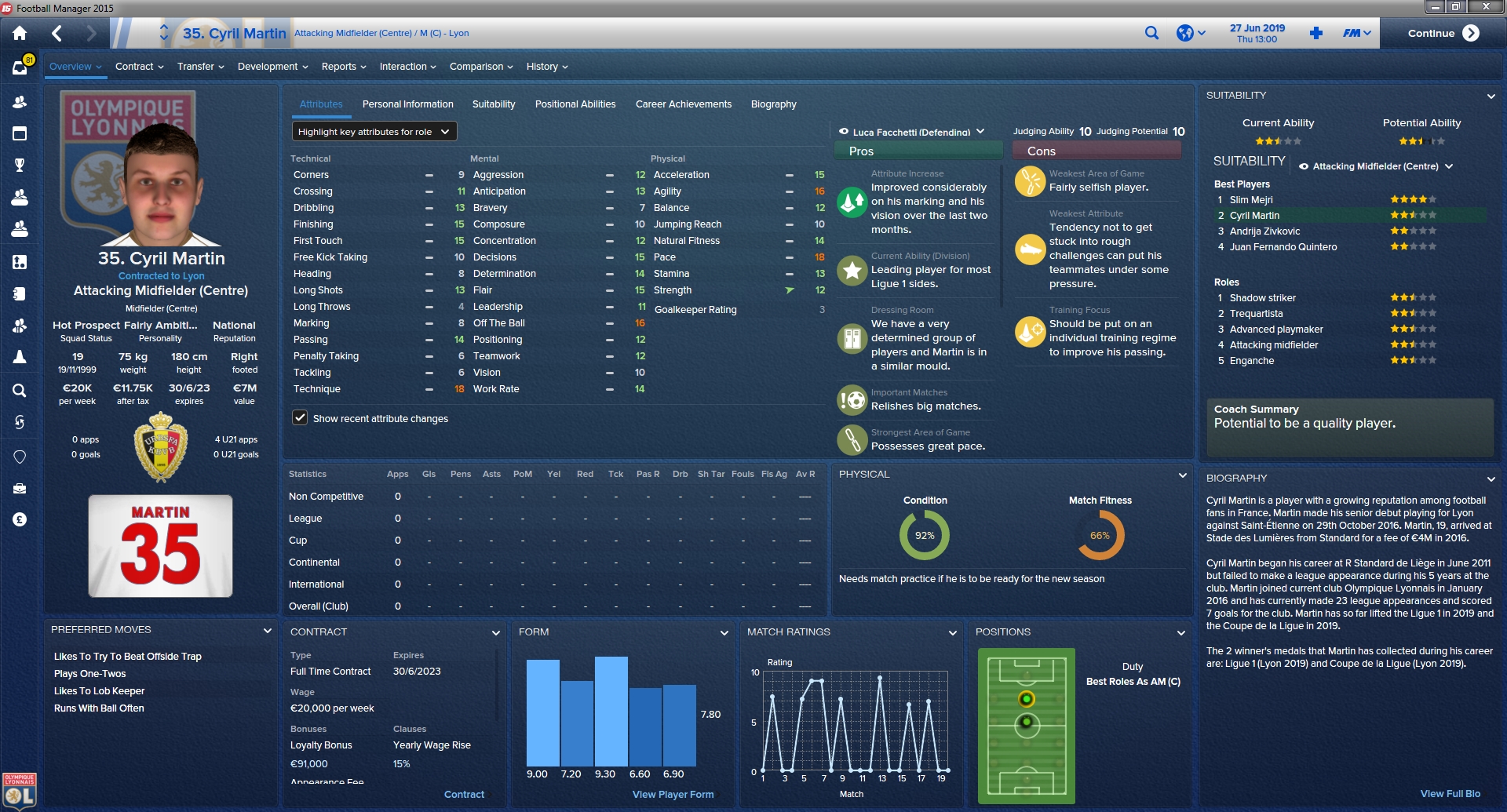Screen dimensions: 1507x812
Task: Click the Training Focus icon
Action: click(1030, 331)
